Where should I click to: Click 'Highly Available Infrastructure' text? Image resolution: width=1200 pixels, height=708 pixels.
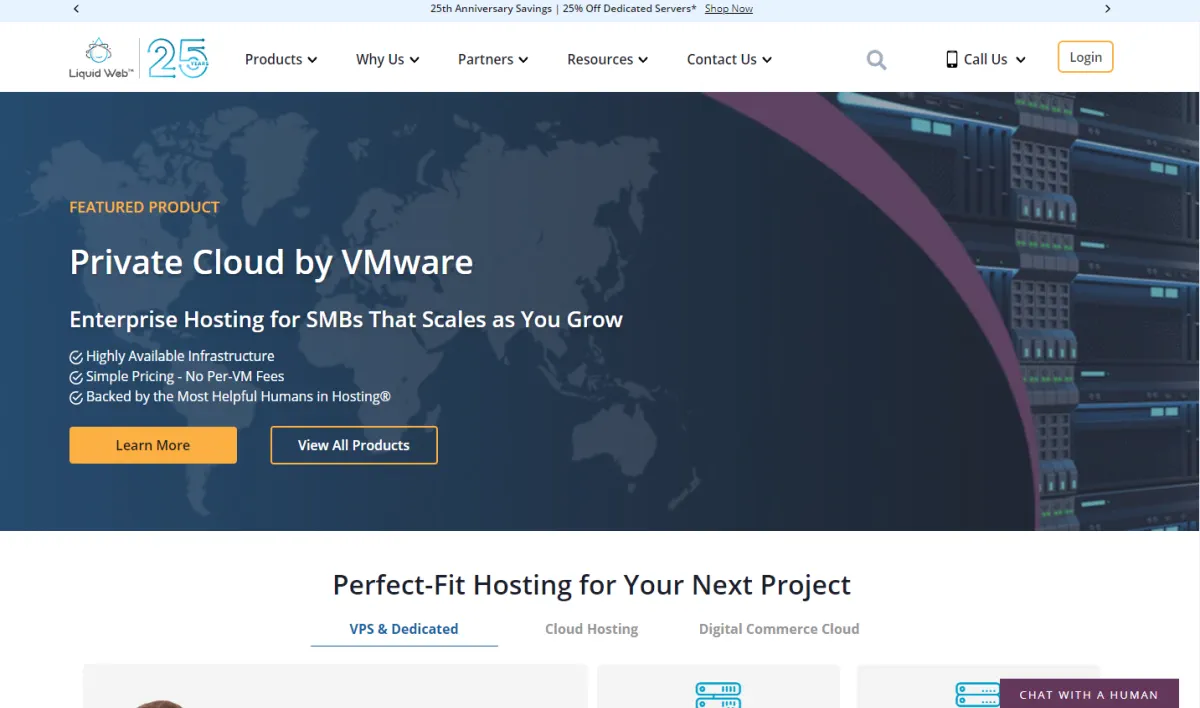[180, 356]
